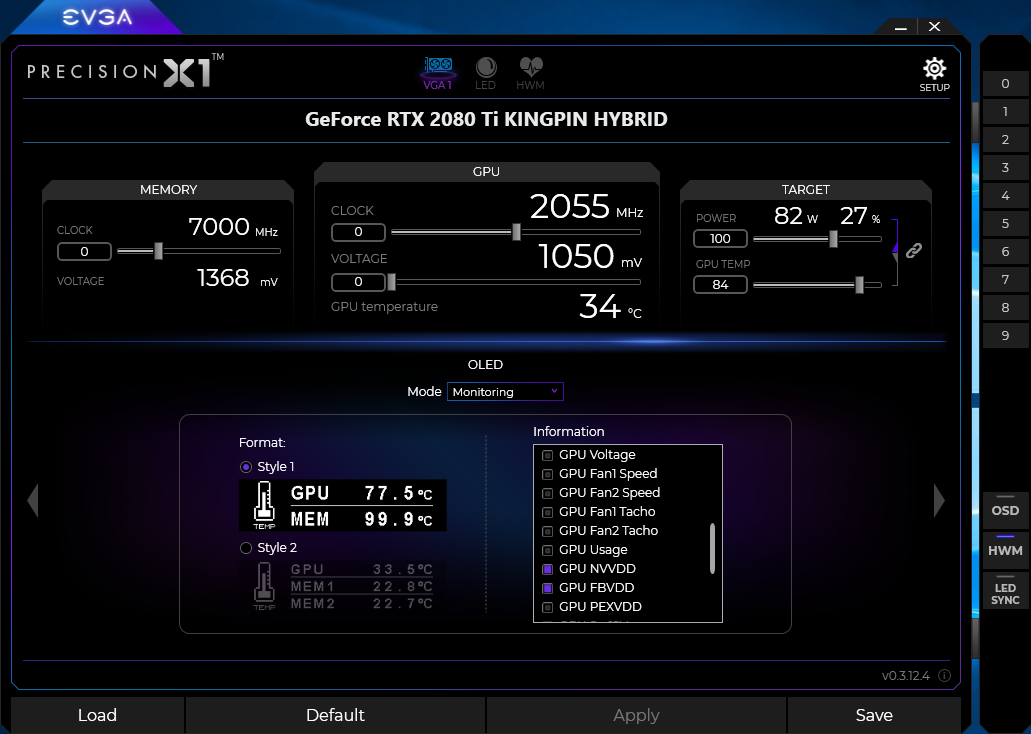The height and width of the screenshot is (734, 1031).
Task: Reset settings with the Default button
Action: (x=335, y=715)
